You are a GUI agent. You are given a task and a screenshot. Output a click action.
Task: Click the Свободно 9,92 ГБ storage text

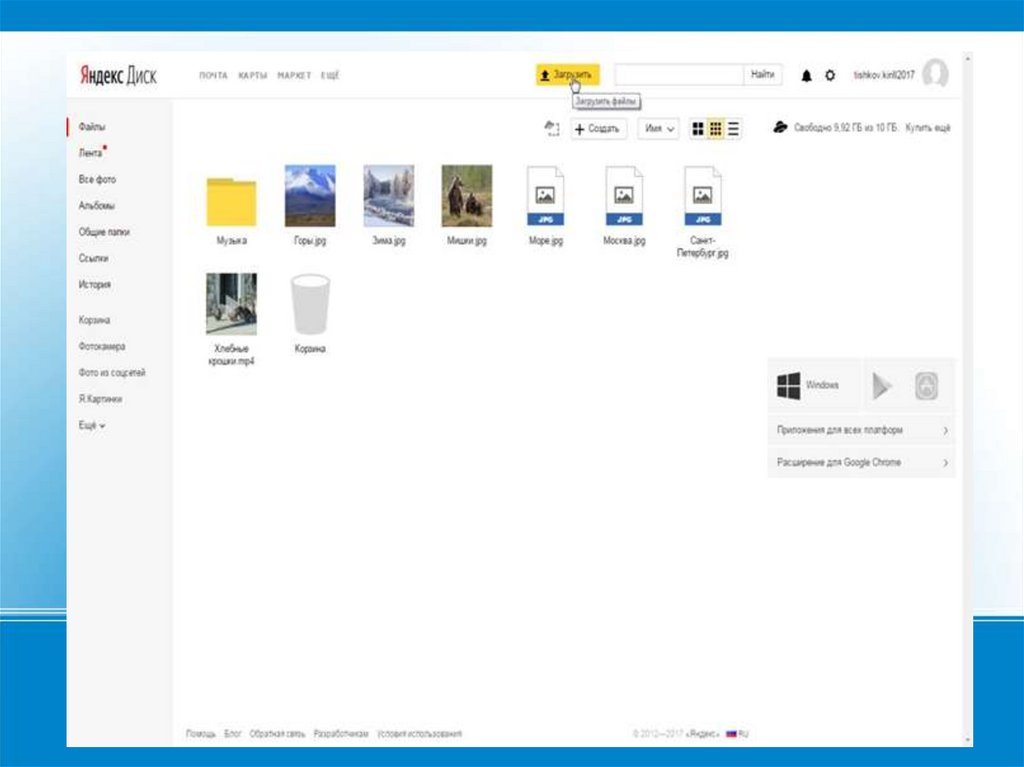pos(846,128)
